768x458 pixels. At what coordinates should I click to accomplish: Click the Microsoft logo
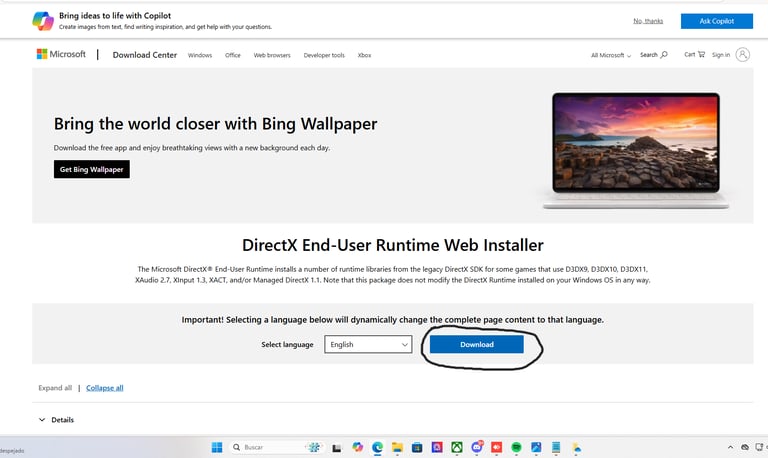pyautogui.click(x=61, y=54)
